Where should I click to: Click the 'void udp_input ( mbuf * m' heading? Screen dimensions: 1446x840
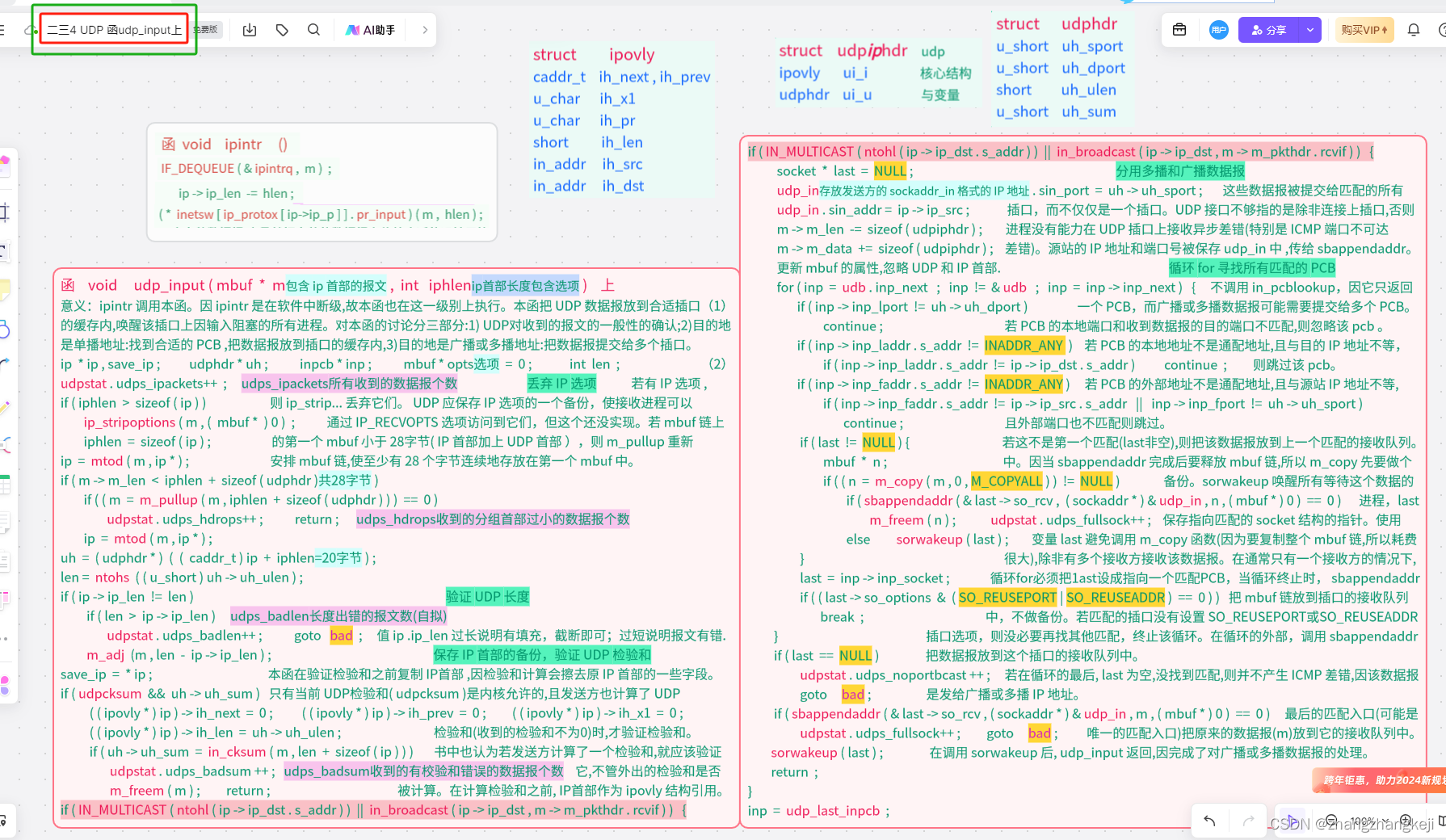pyautogui.click(x=173, y=285)
